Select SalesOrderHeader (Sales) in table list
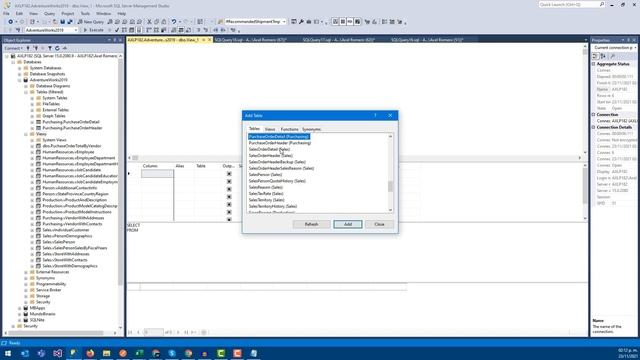The height and width of the screenshot is (360, 640). (x=271, y=156)
